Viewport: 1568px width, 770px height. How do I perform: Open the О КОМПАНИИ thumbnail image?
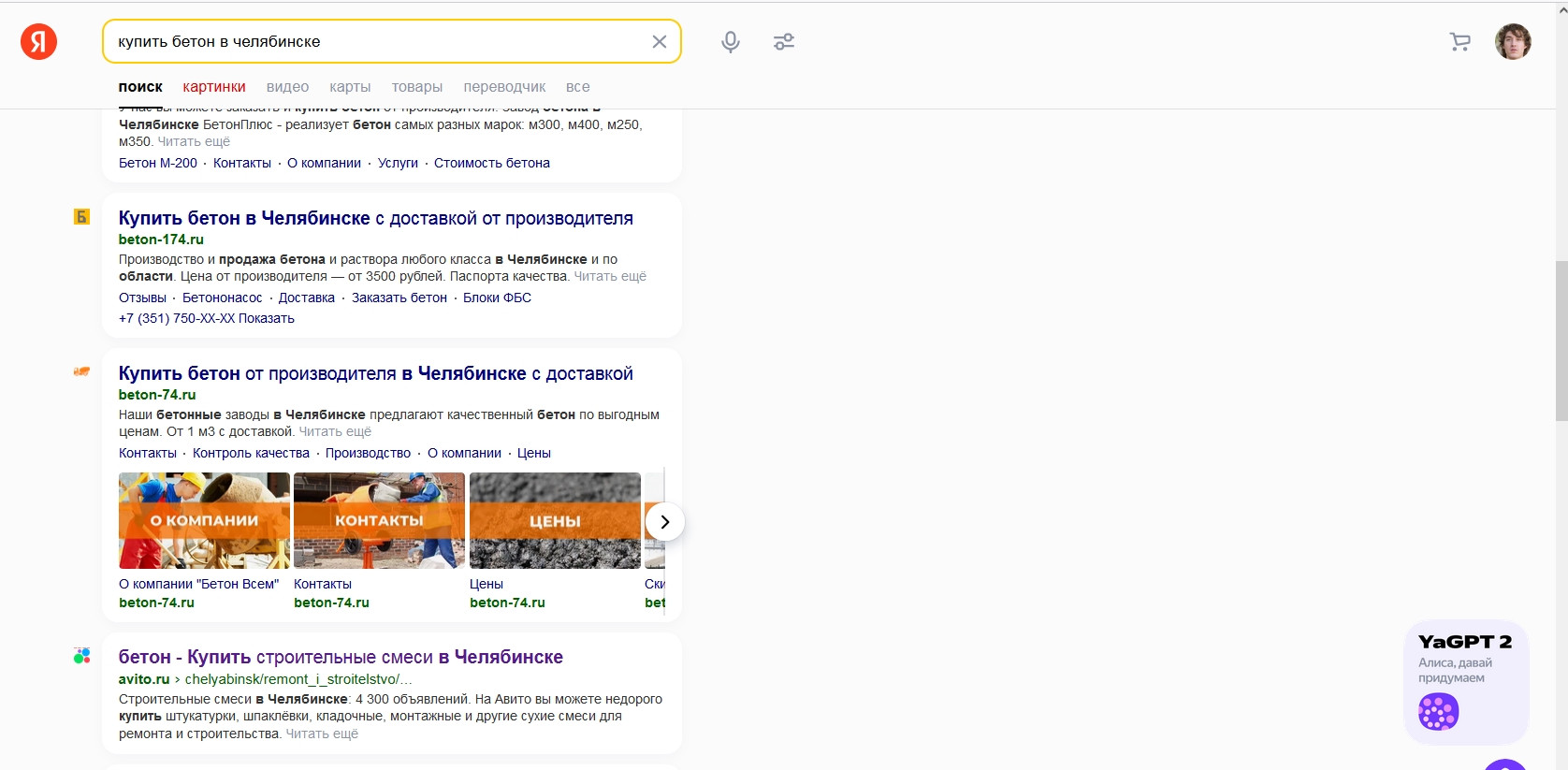[x=204, y=520]
